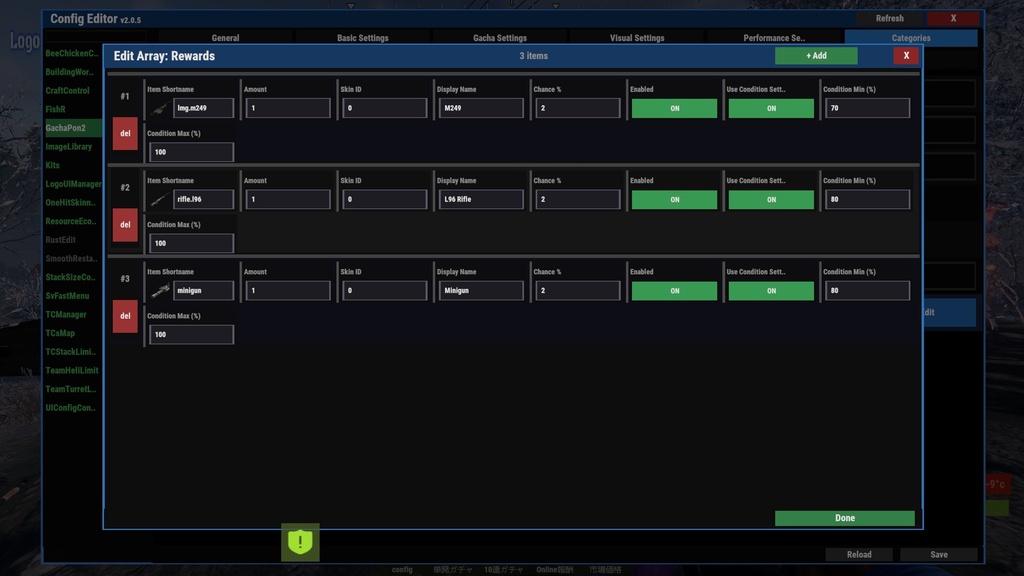Click the L96 rifle icon in row #2
The width and height of the screenshot is (1024, 576).
click(158, 199)
